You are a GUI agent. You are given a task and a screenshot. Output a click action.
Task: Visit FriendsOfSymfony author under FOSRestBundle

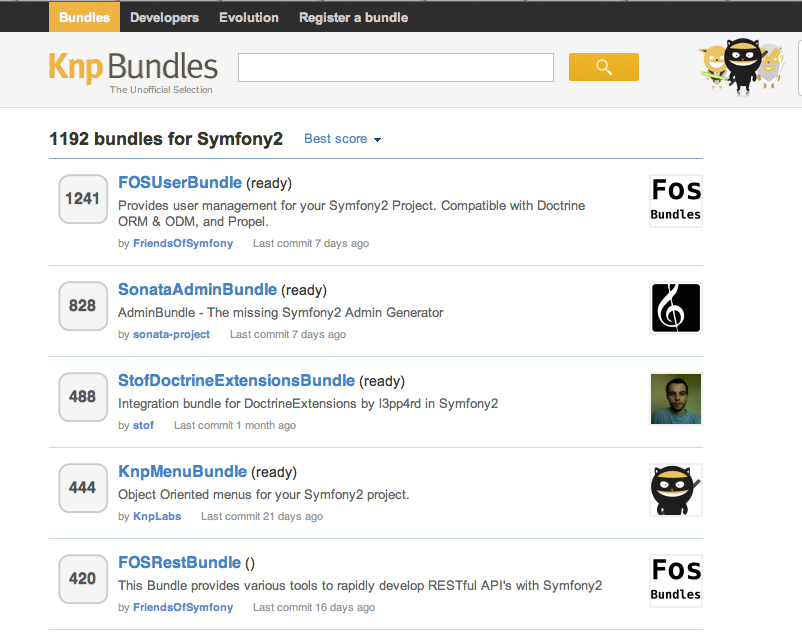click(x=183, y=608)
